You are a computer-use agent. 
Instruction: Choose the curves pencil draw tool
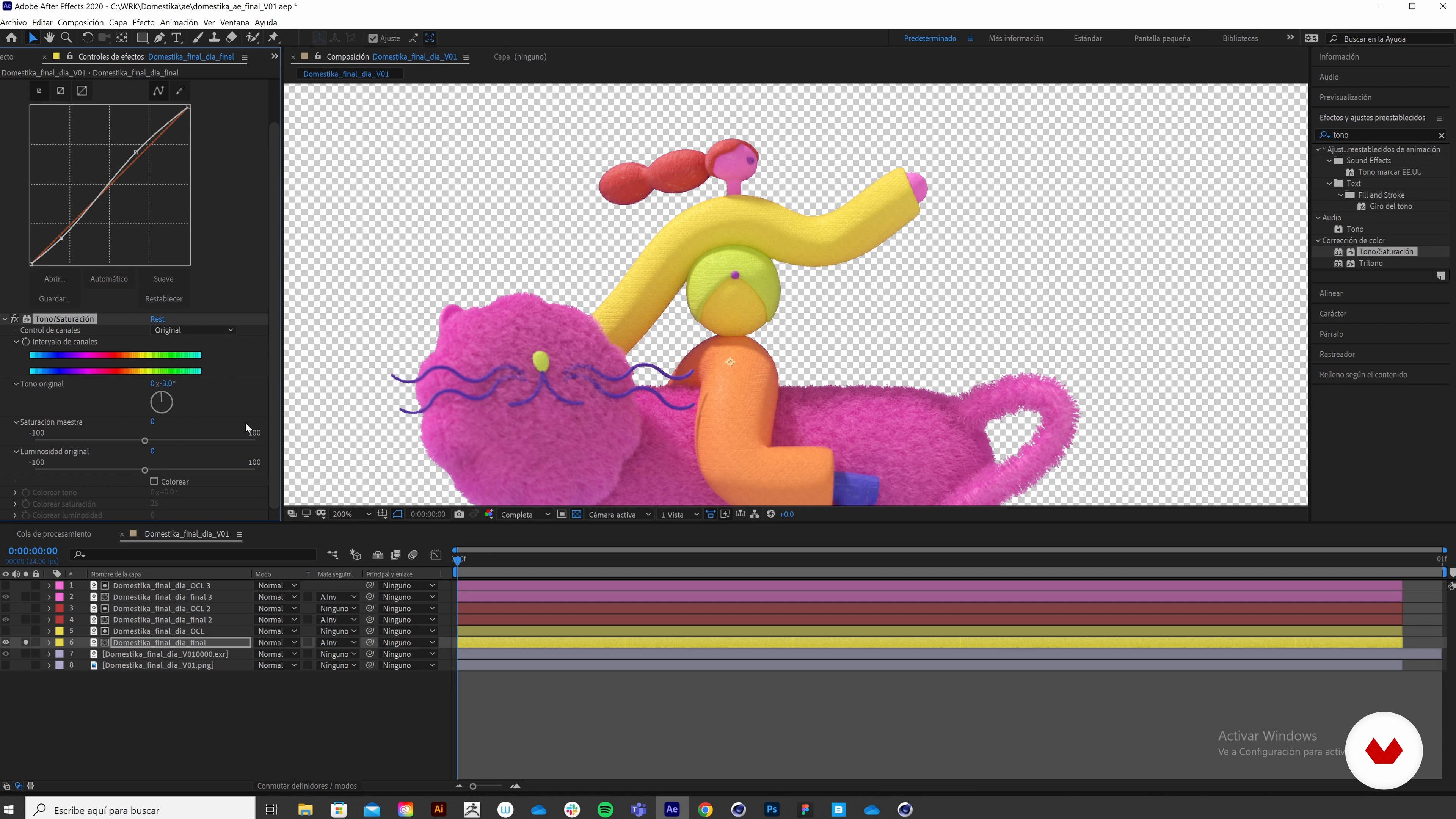(180, 91)
